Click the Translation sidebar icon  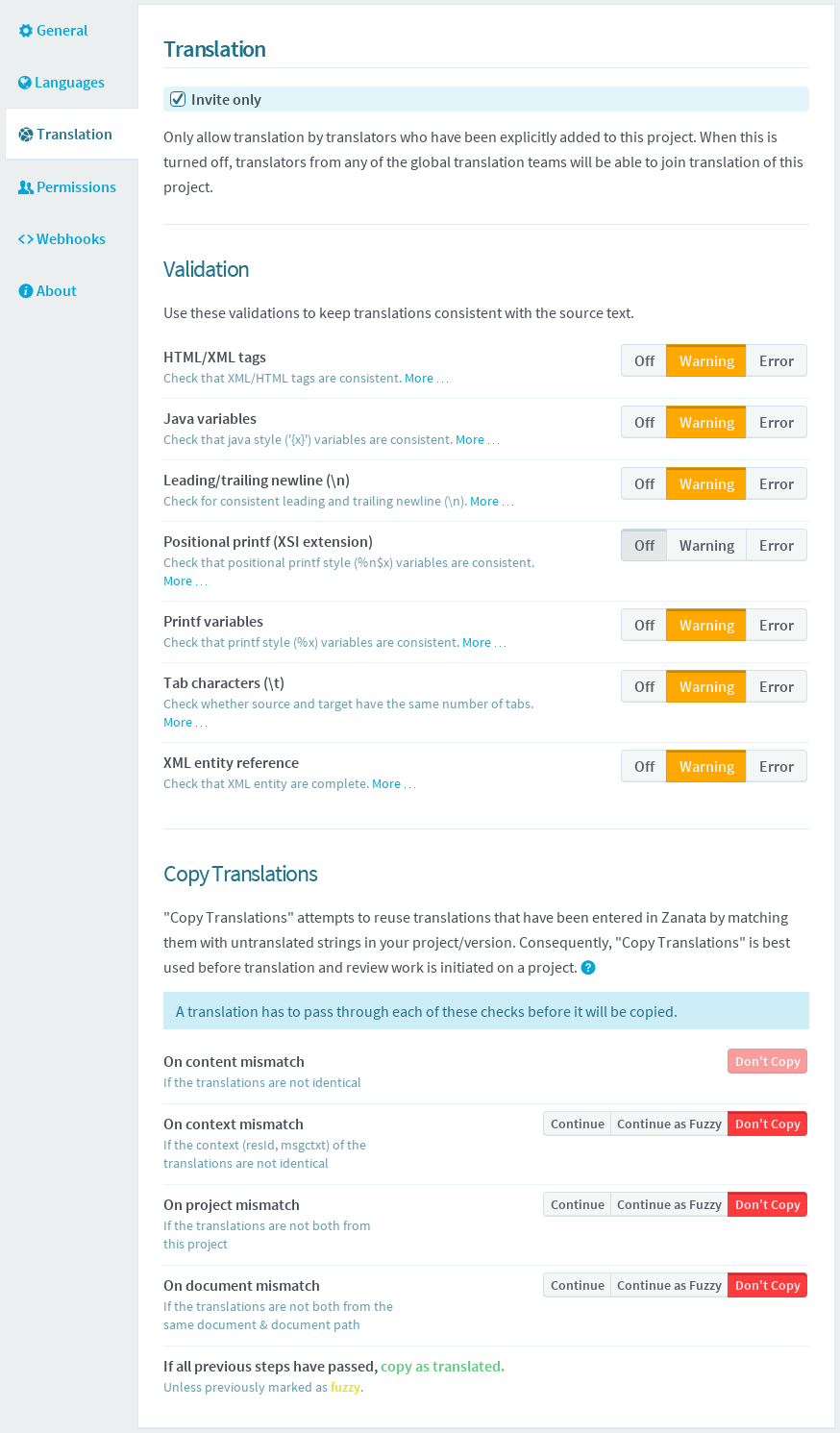[26, 135]
